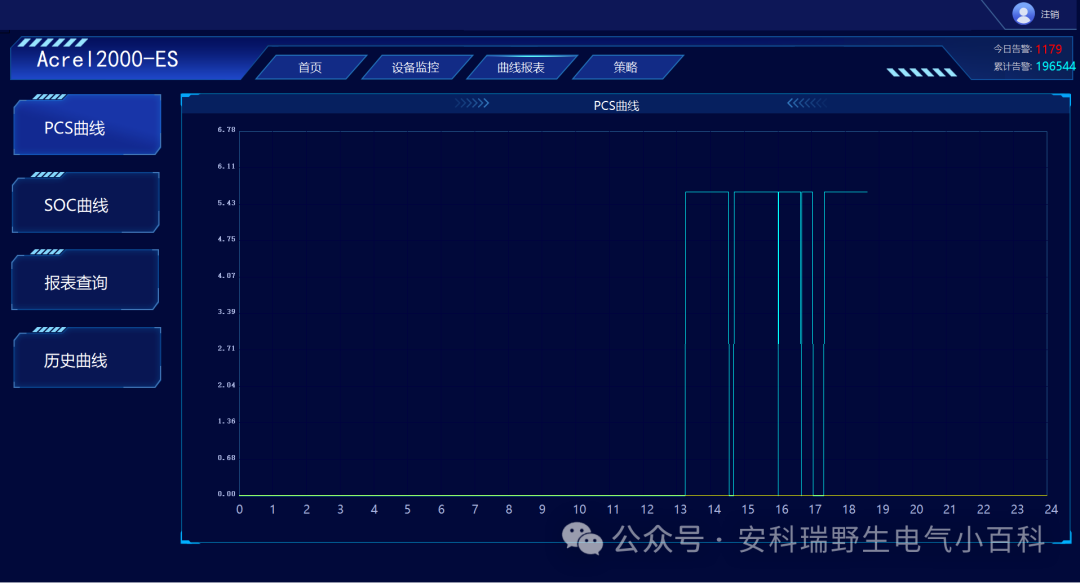Click the 累计告警 label

click(1012, 66)
